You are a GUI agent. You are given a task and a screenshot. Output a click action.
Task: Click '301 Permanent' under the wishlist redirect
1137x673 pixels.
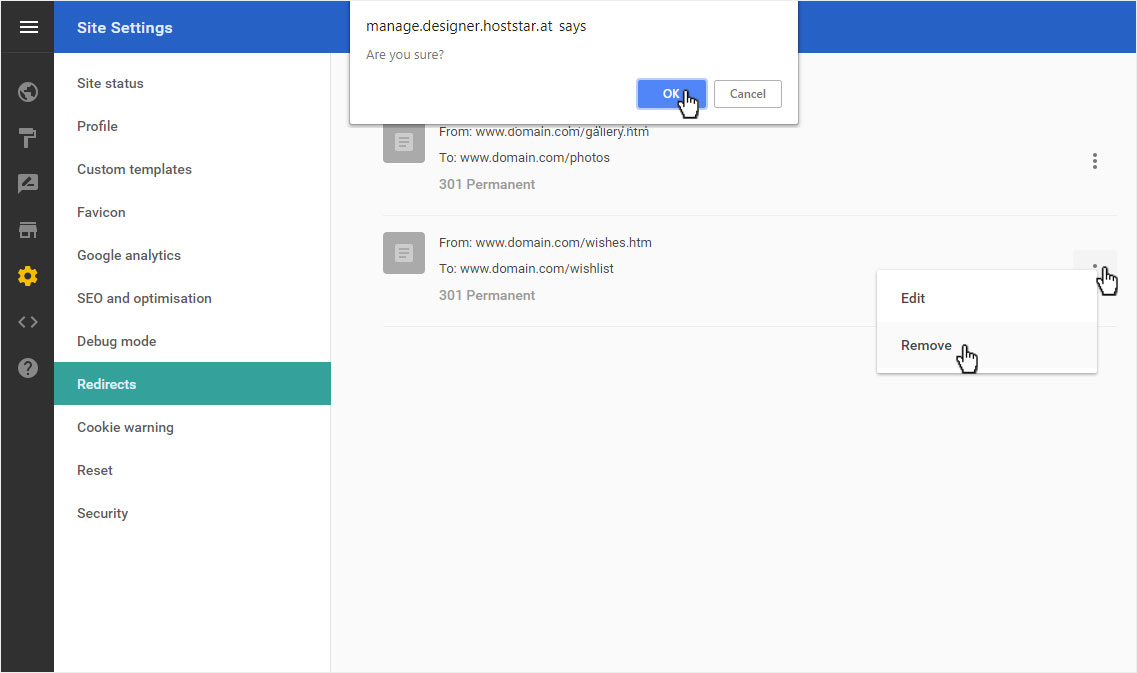pos(487,295)
